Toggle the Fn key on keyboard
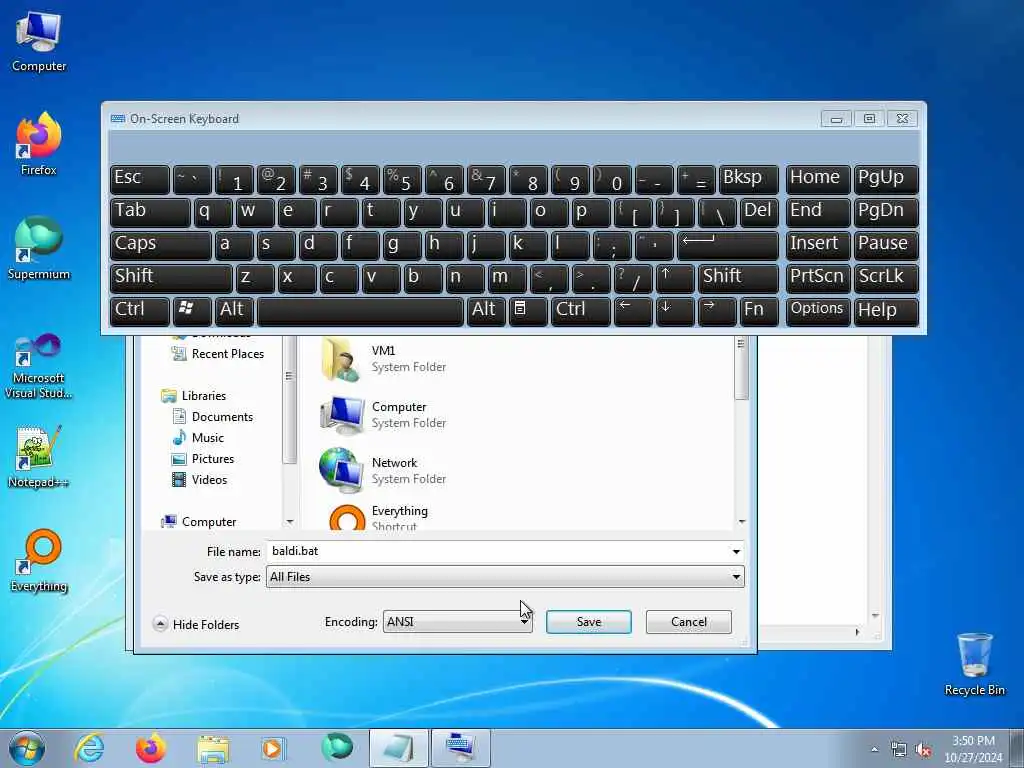Image resolution: width=1024 pixels, height=768 pixels. (759, 311)
